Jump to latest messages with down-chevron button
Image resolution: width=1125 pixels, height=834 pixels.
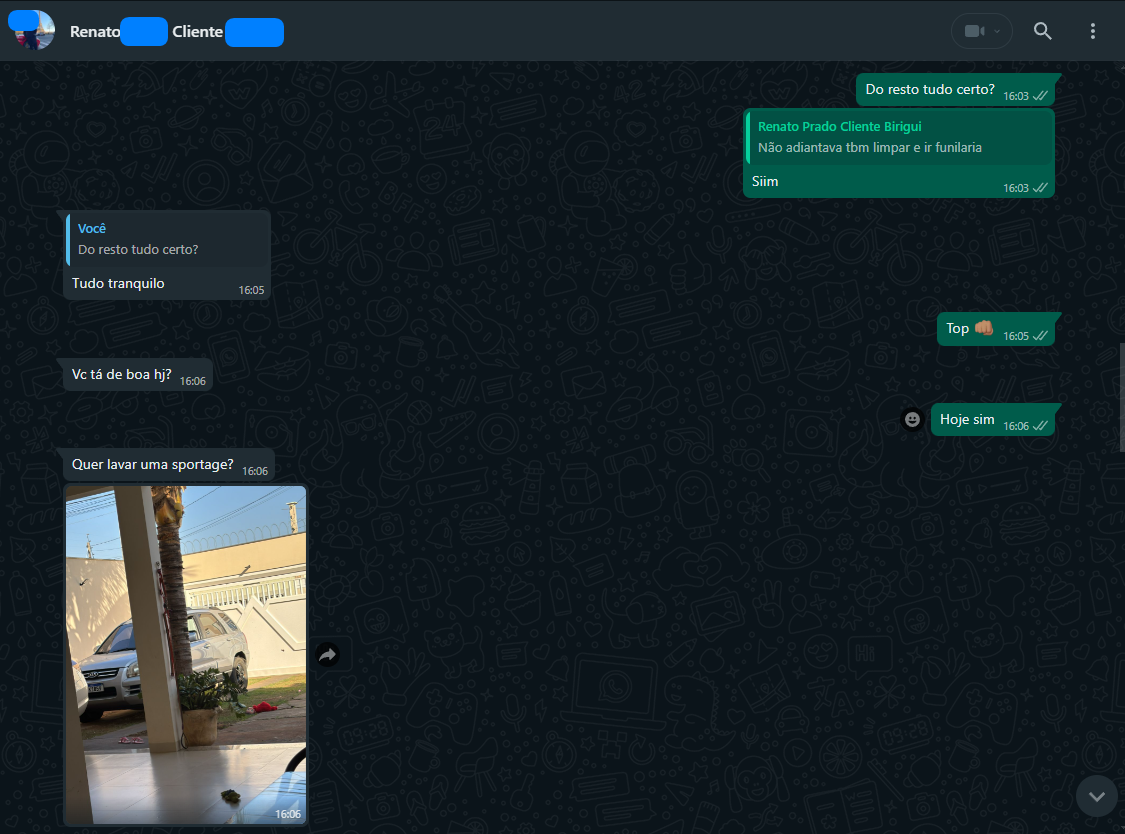tap(1096, 796)
